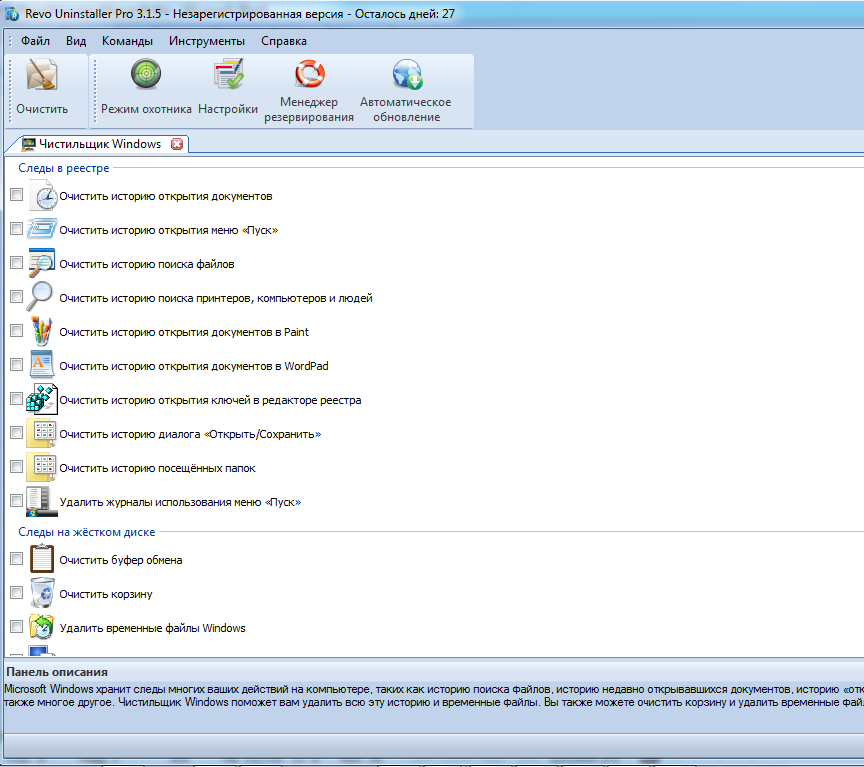864x767 pixels.
Task: Open the Файл menu
Action: pos(35,41)
